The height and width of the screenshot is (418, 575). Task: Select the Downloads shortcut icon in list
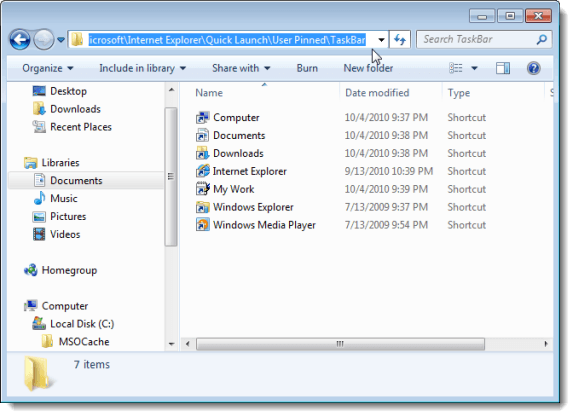point(202,154)
